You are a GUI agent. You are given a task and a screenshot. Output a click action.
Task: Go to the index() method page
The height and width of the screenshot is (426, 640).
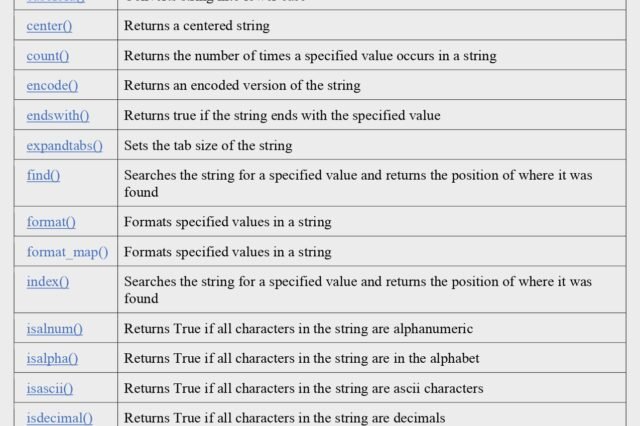tap(48, 282)
